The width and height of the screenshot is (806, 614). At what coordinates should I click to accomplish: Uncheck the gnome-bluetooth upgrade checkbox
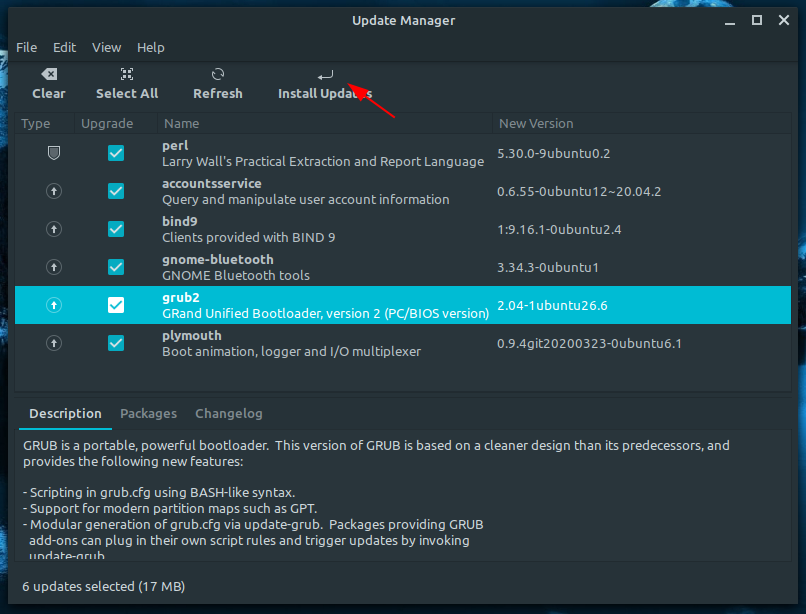[x=116, y=267]
